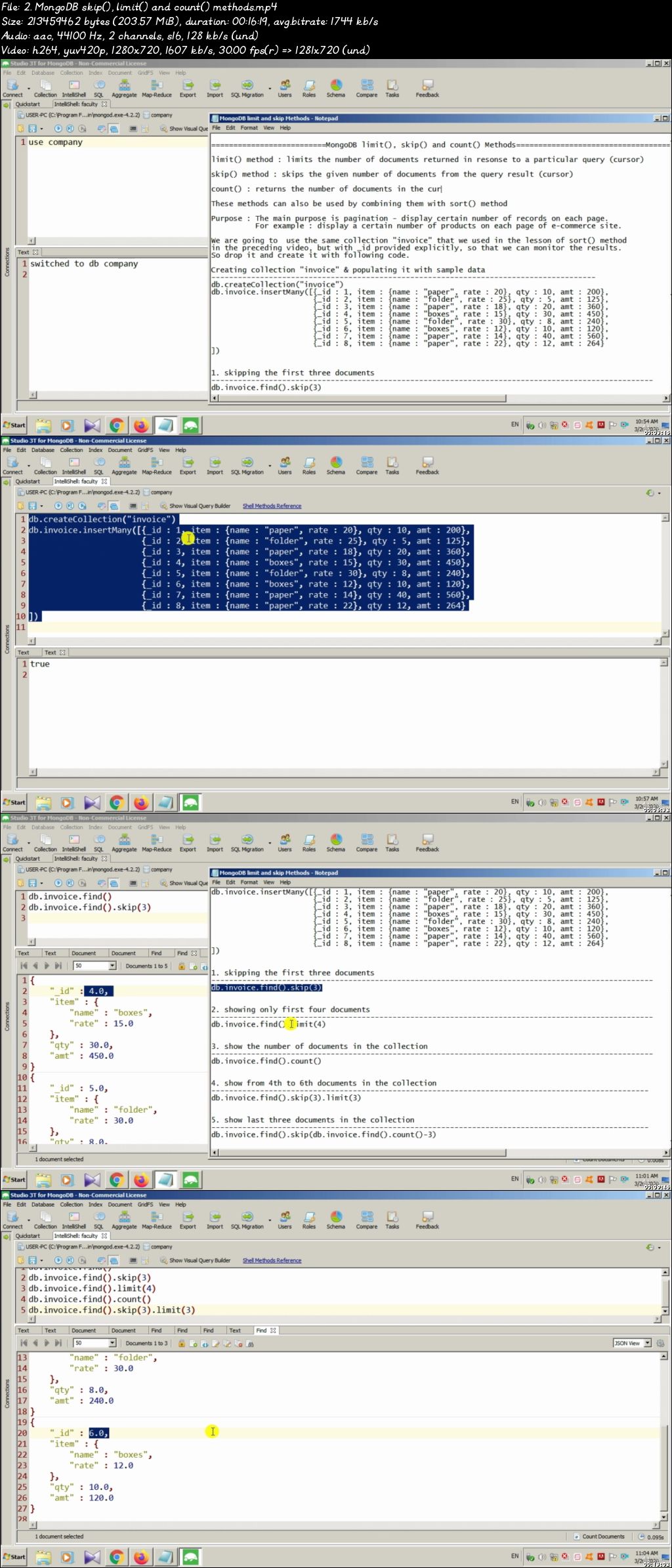Click Shell Methods Reference link, 11:04 AM frame
The width and height of the screenshot is (672, 1568).
(272, 1260)
